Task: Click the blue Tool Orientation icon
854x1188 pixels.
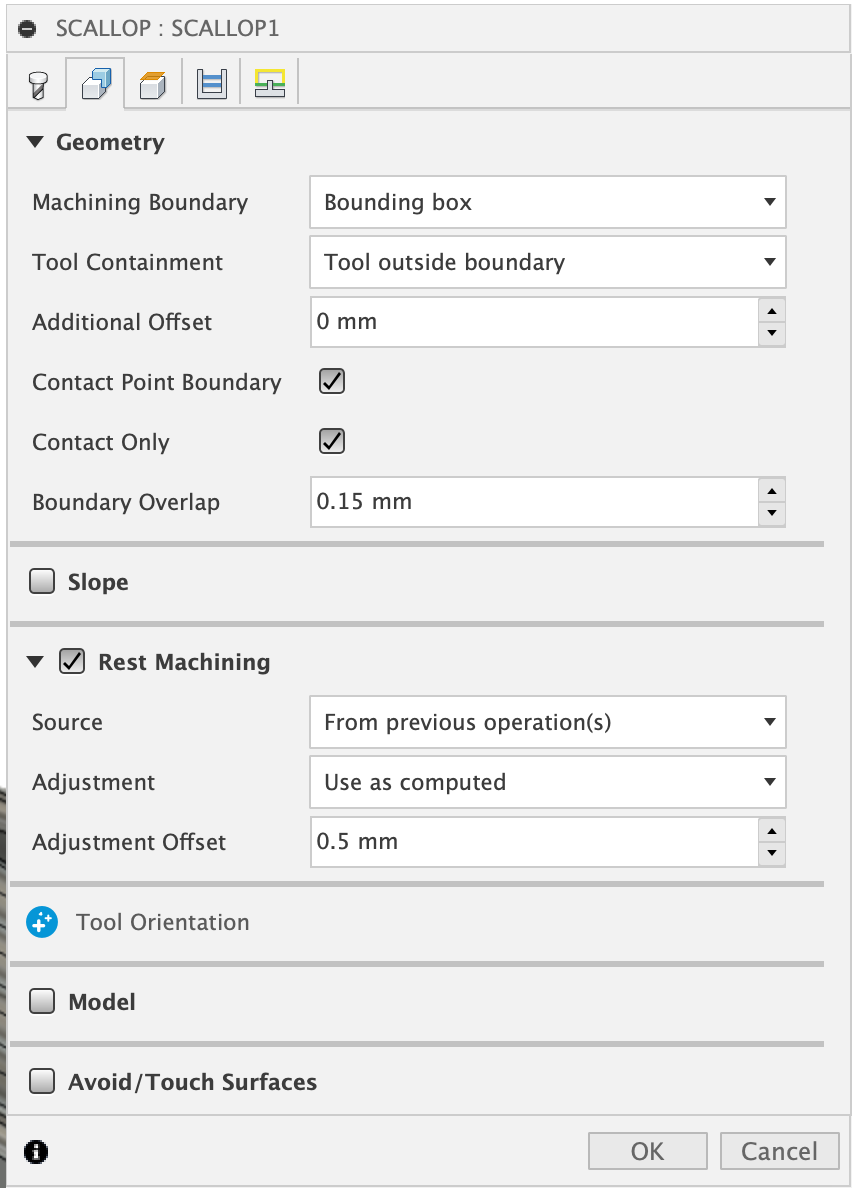Action: (x=43, y=922)
